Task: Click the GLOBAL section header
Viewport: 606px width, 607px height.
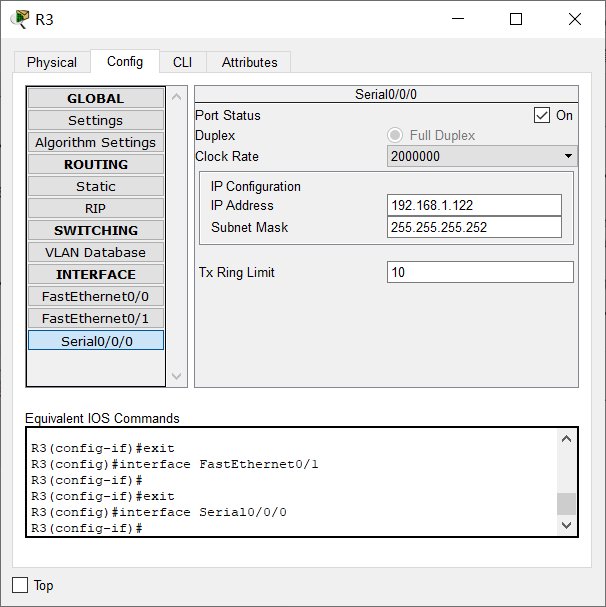Action: click(96, 98)
